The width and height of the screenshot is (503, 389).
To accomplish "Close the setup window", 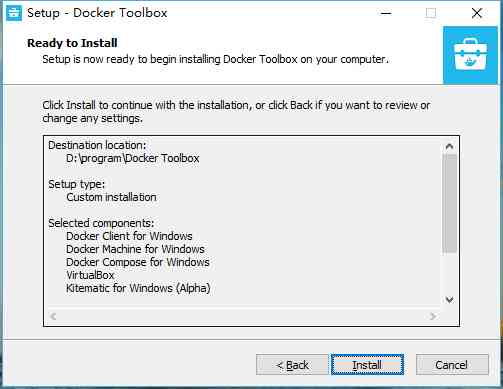I will point(477,13).
